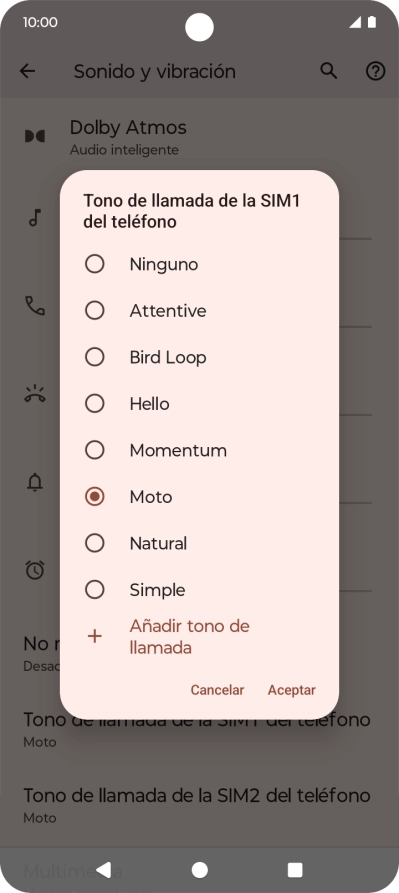The width and height of the screenshot is (399, 893).
Task: Open Tono de llamada de la SIM2 setting
Action: [199, 805]
